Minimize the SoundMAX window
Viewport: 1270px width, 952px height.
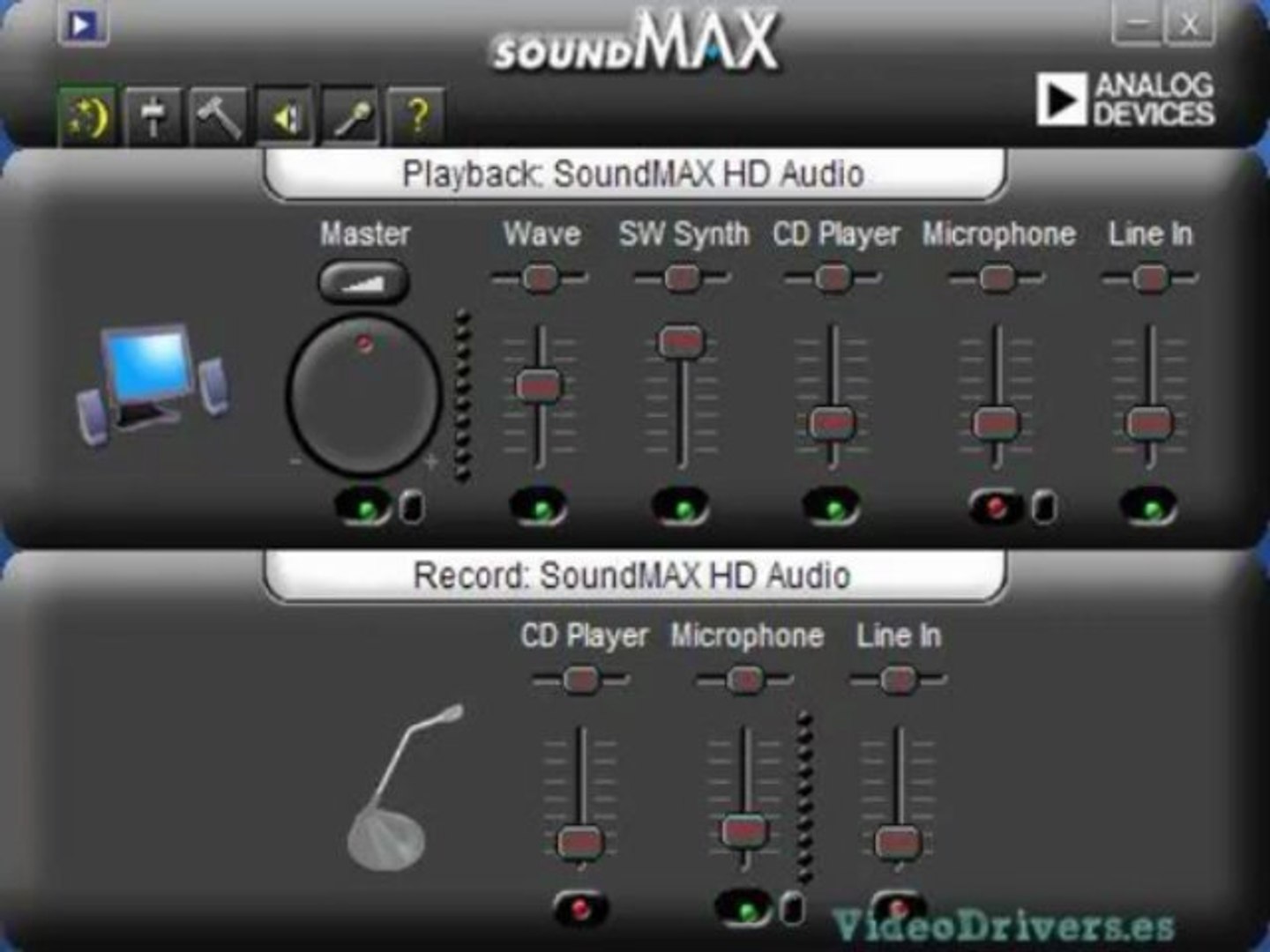point(1136,23)
